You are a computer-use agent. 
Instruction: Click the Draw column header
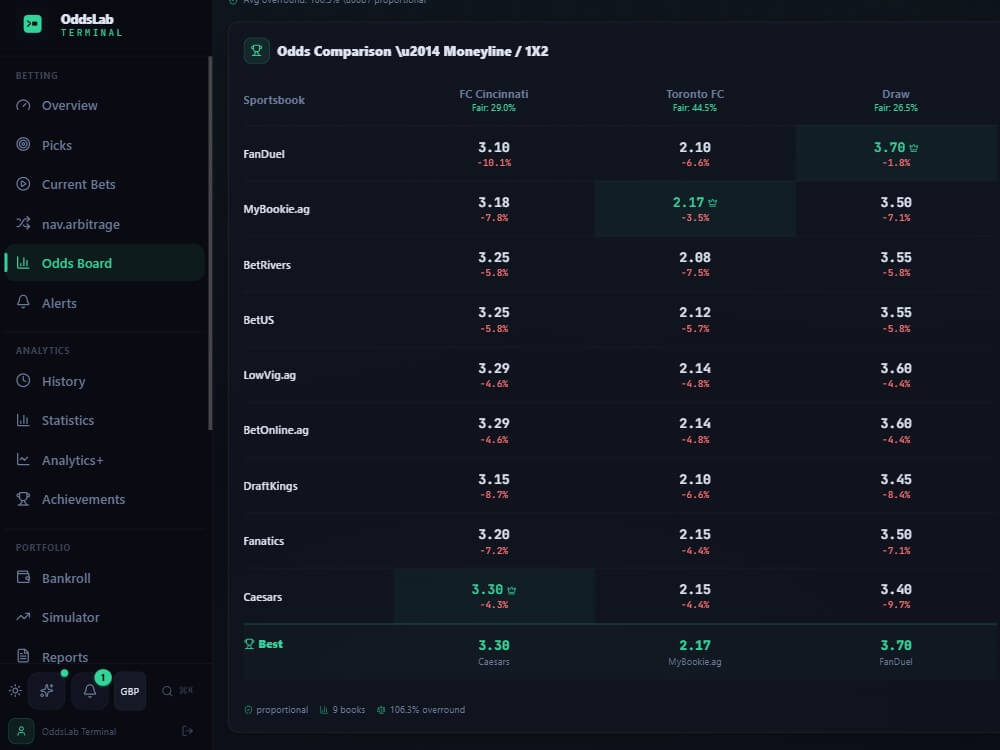point(895,100)
